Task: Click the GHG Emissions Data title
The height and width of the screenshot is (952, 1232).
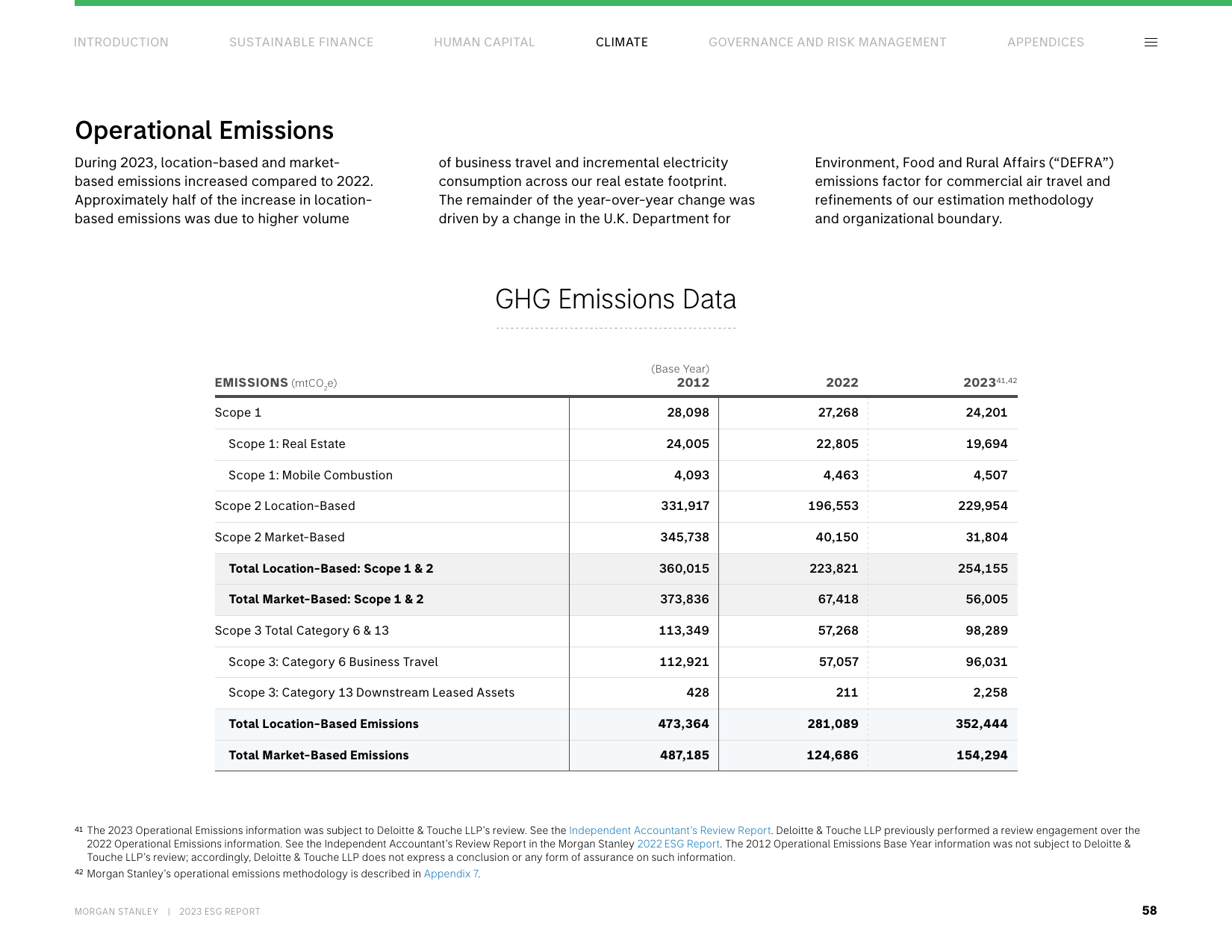Action: pyautogui.click(x=616, y=299)
